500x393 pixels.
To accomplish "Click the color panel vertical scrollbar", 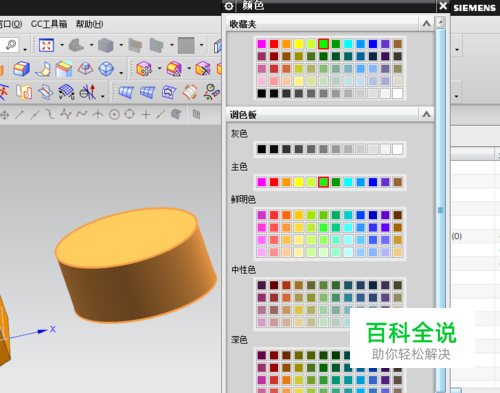I will pyautogui.click(x=441, y=210).
